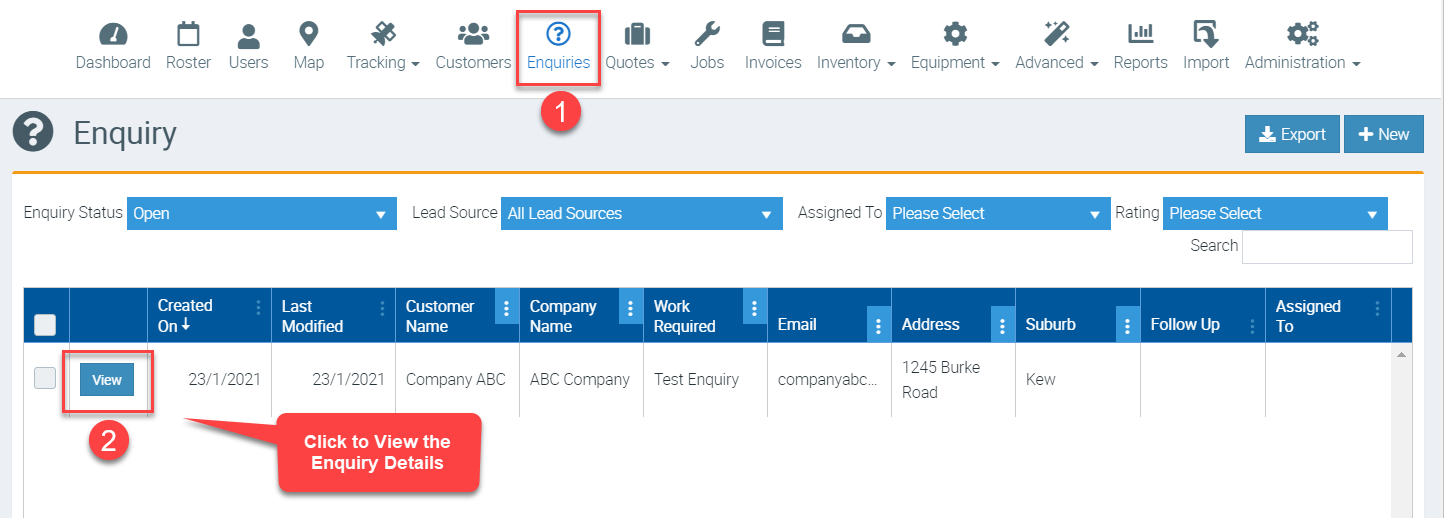The height and width of the screenshot is (518, 1444).
Task: Open the Enquiry Status dropdown
Action: click(260, 213)
